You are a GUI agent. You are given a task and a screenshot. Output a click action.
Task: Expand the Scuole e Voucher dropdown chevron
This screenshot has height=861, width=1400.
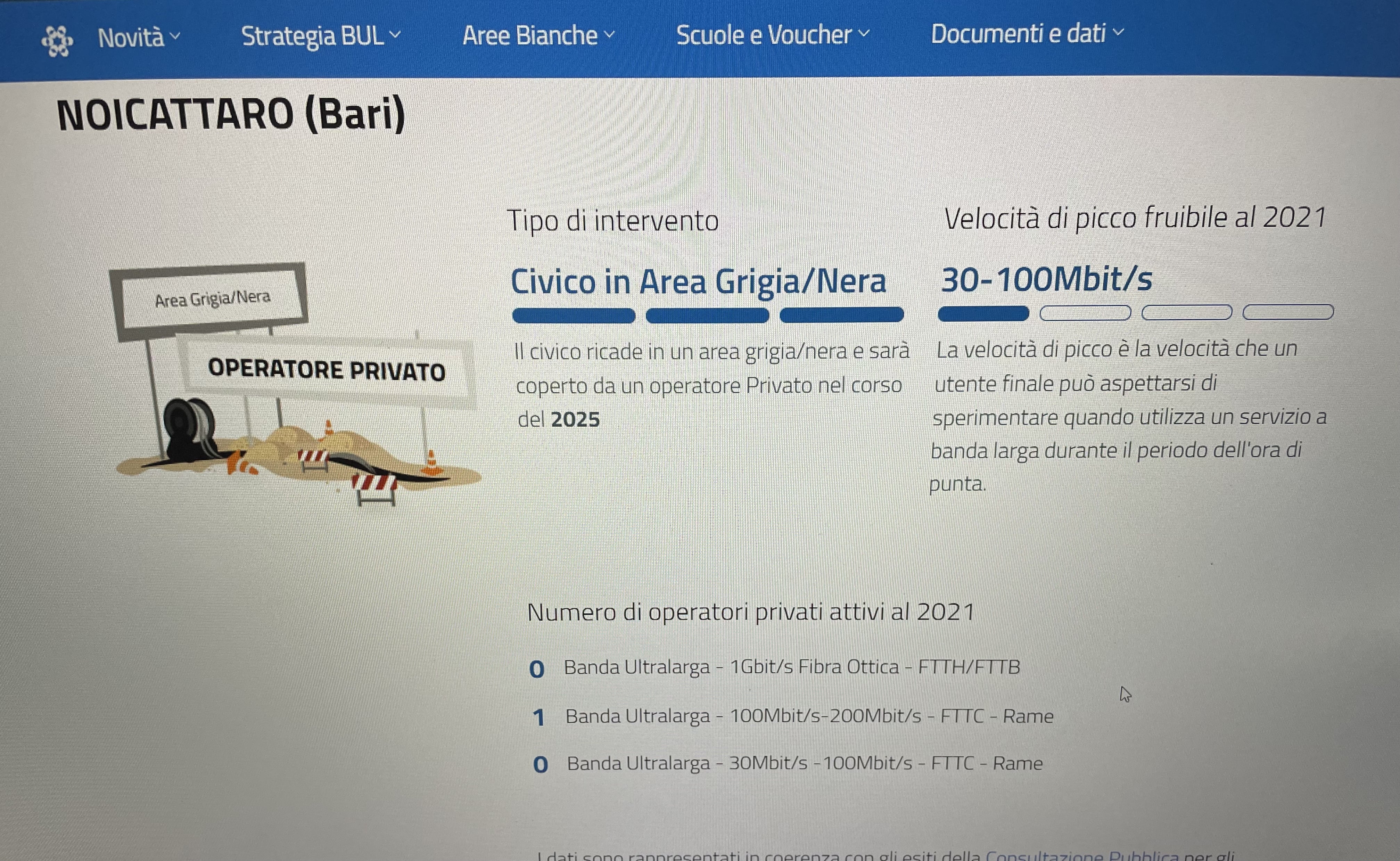864,34
